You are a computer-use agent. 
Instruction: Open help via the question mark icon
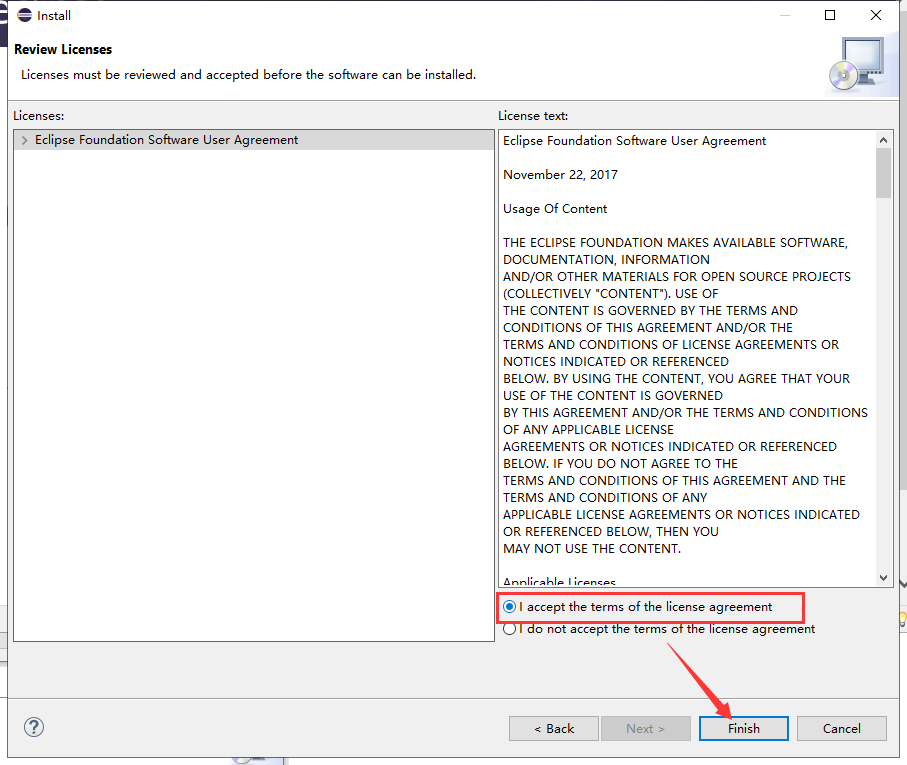pos(34,727)
